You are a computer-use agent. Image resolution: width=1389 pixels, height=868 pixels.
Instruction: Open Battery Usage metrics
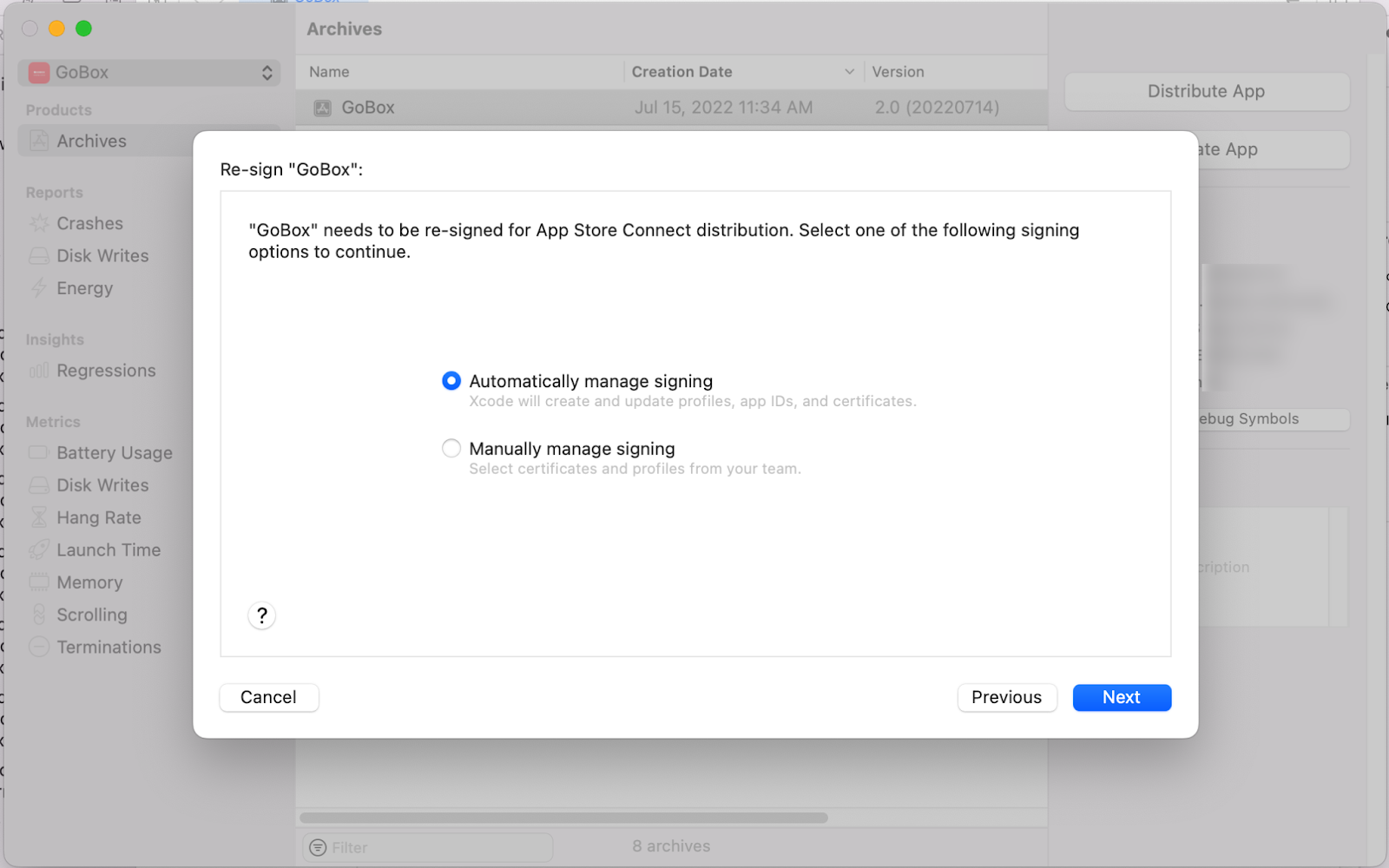click(115, 453)
